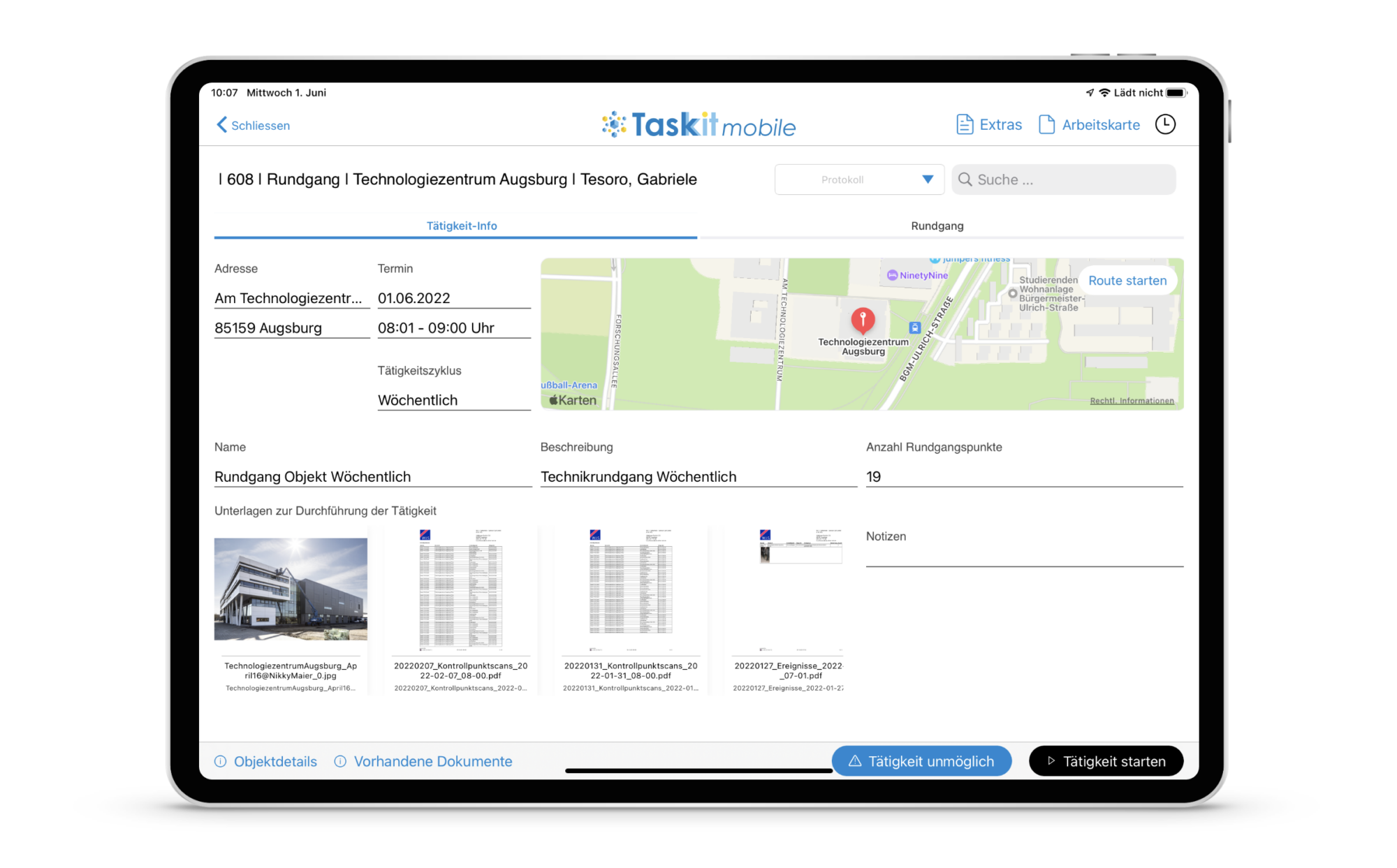This screenshot has height=868, width=1397.
Task: Click the info icon beside Objektdetails
Action: 220,761
